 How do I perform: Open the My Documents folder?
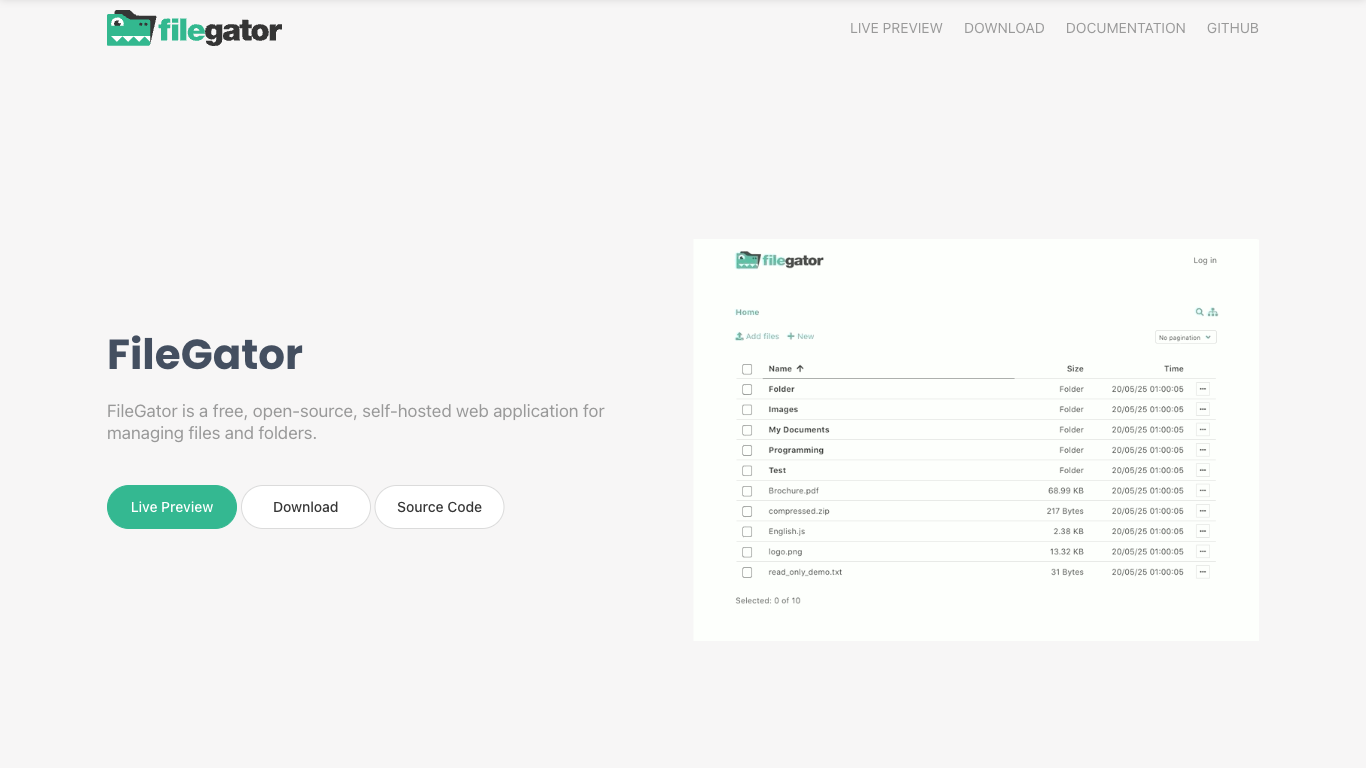799,430
